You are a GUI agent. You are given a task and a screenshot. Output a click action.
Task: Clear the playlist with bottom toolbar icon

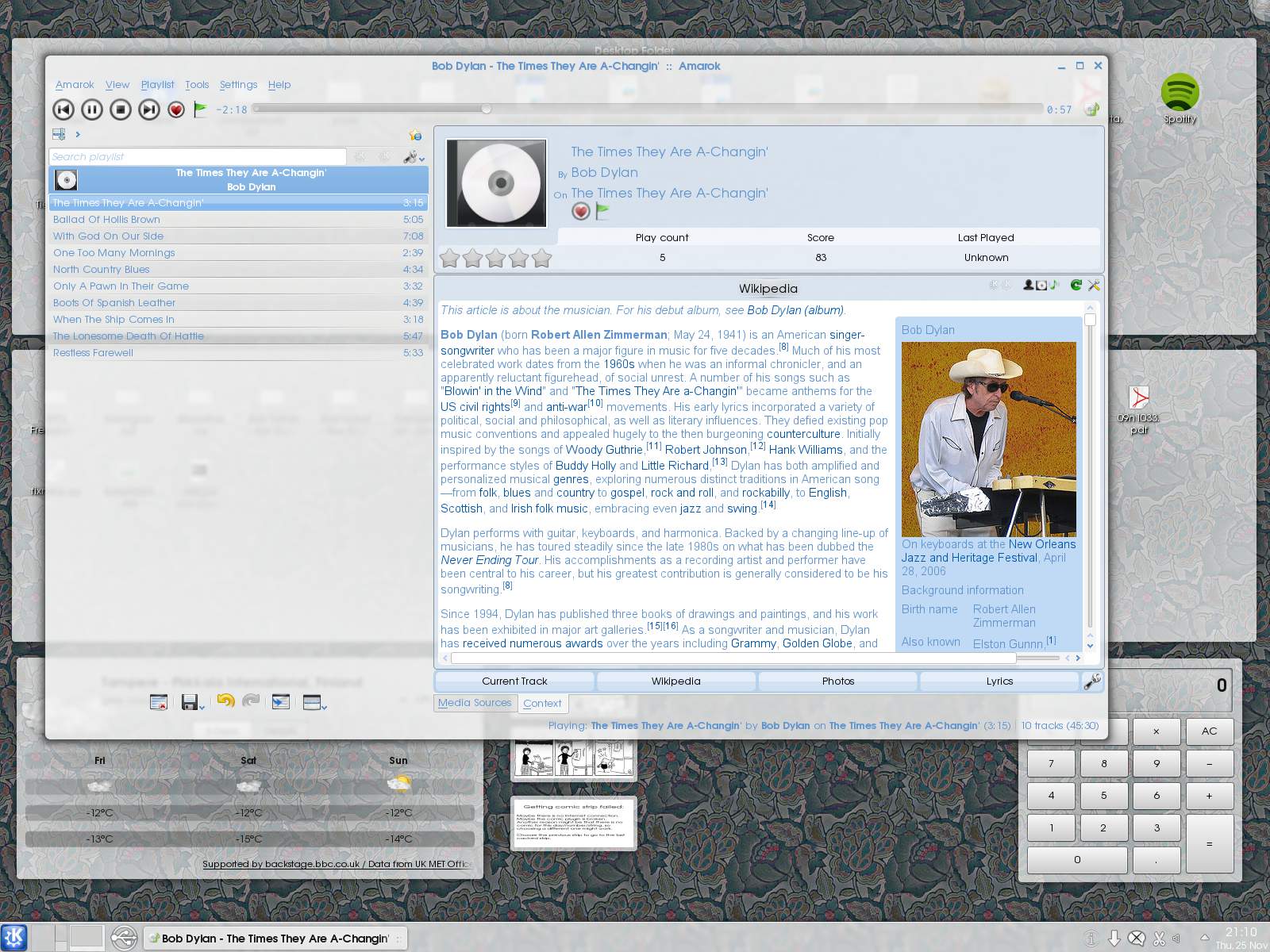[x=159, y=702]
